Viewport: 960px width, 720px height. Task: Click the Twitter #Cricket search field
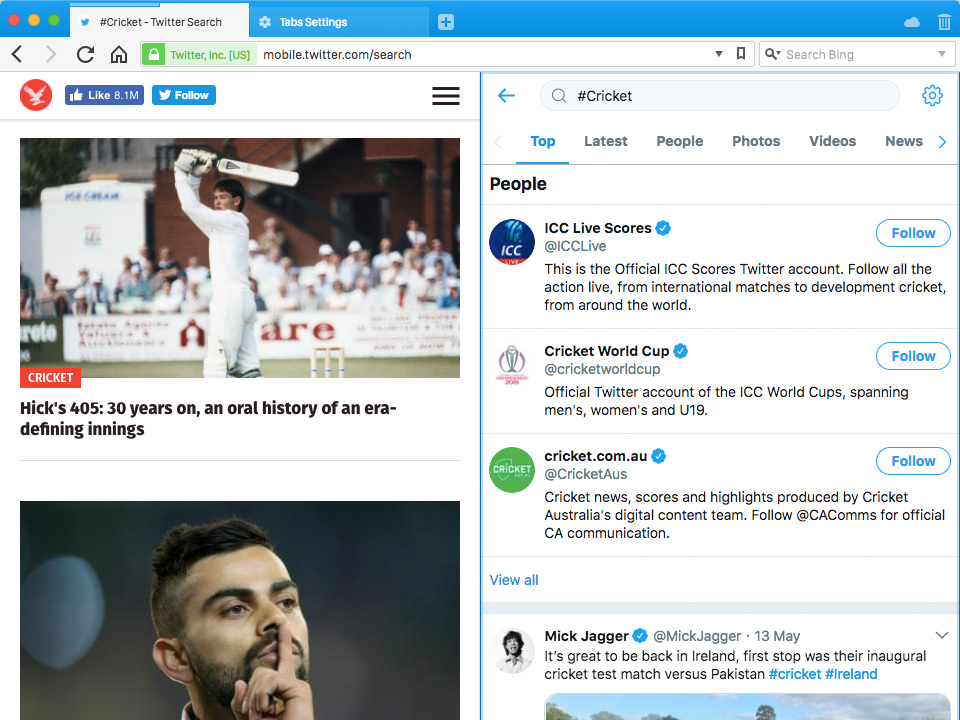click(x=719, y=96)
